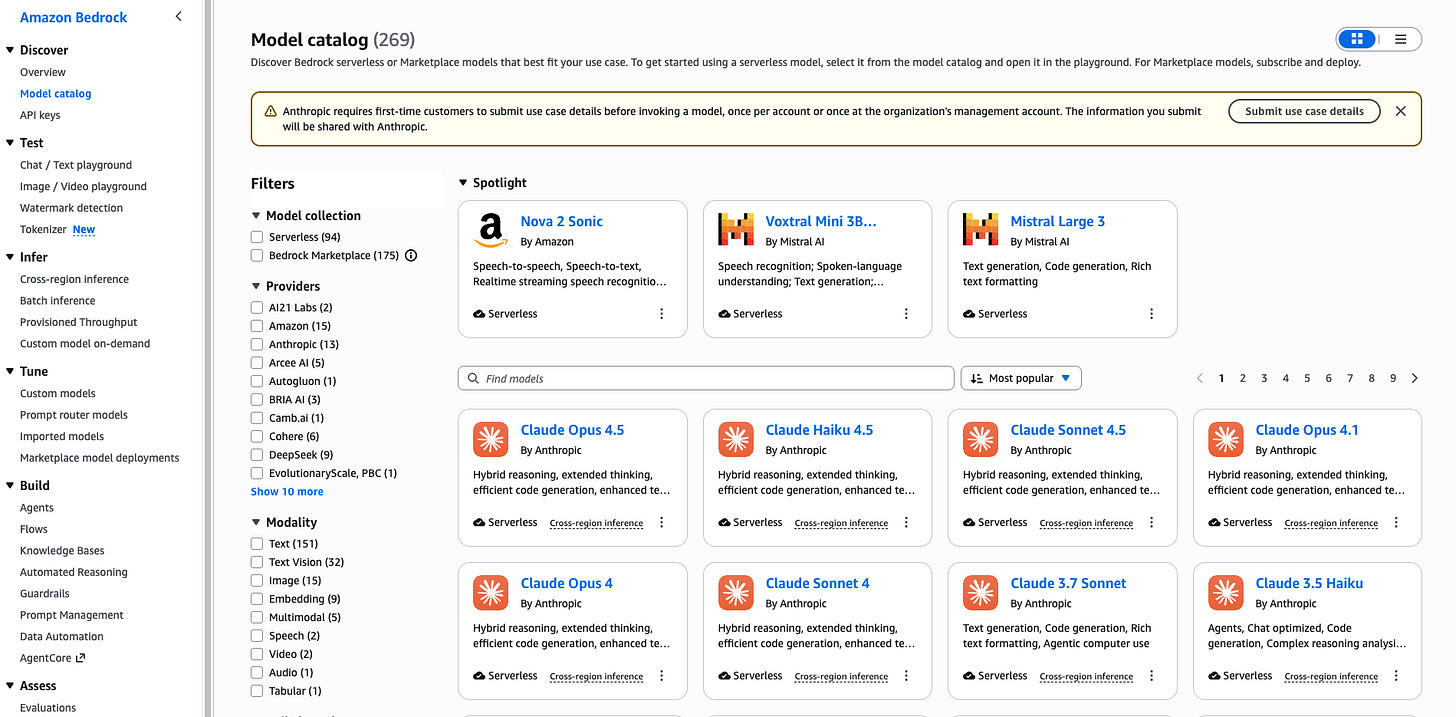Open the Claude 3.7 Sonnet model link
Screen dimensions: 1456x717
(1068, 583)
